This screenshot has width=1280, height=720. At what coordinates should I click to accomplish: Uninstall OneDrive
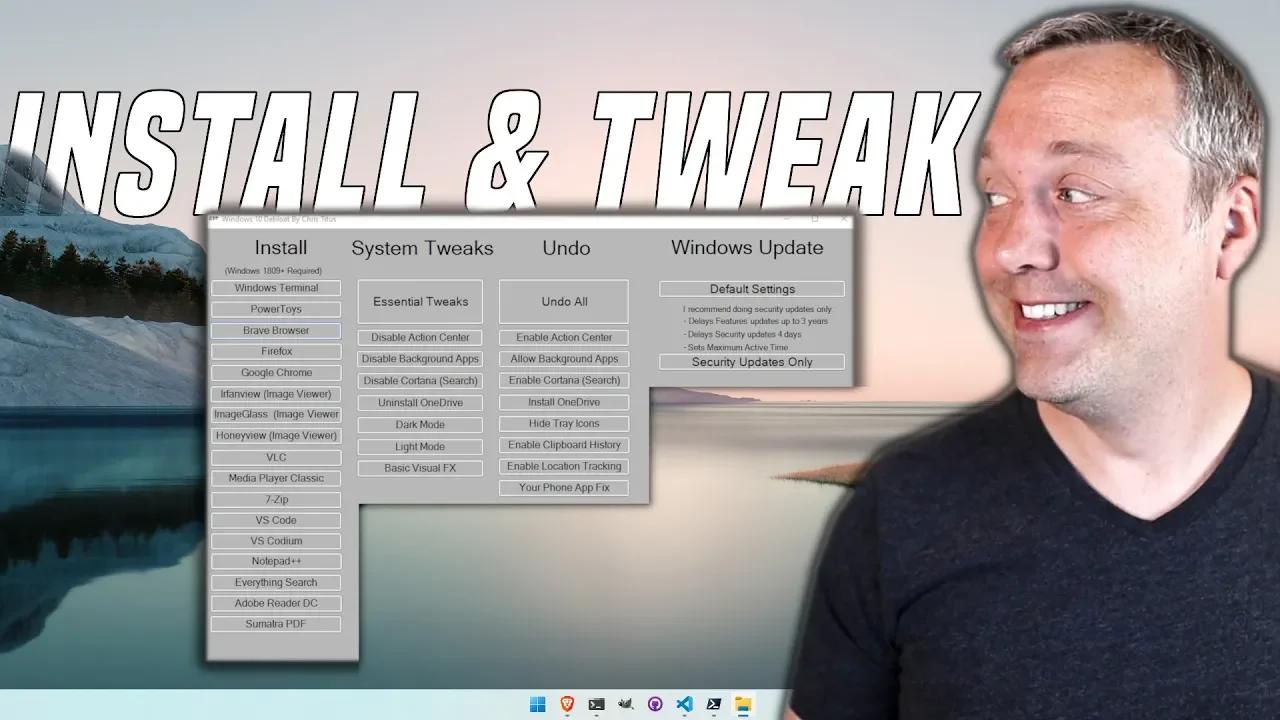pos(419,402)
